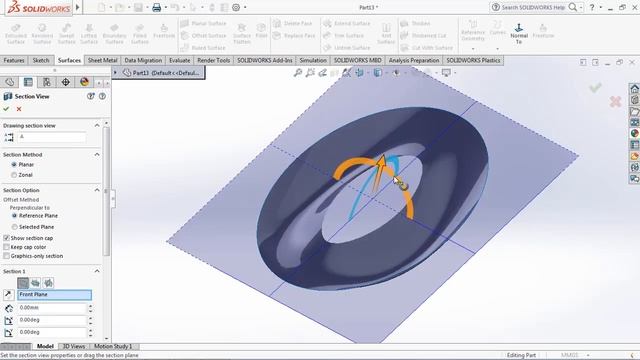This screenshot has width=640, height=360.
Task: Open the DisplayManager tab icon
Action: [x=84, y=82]
